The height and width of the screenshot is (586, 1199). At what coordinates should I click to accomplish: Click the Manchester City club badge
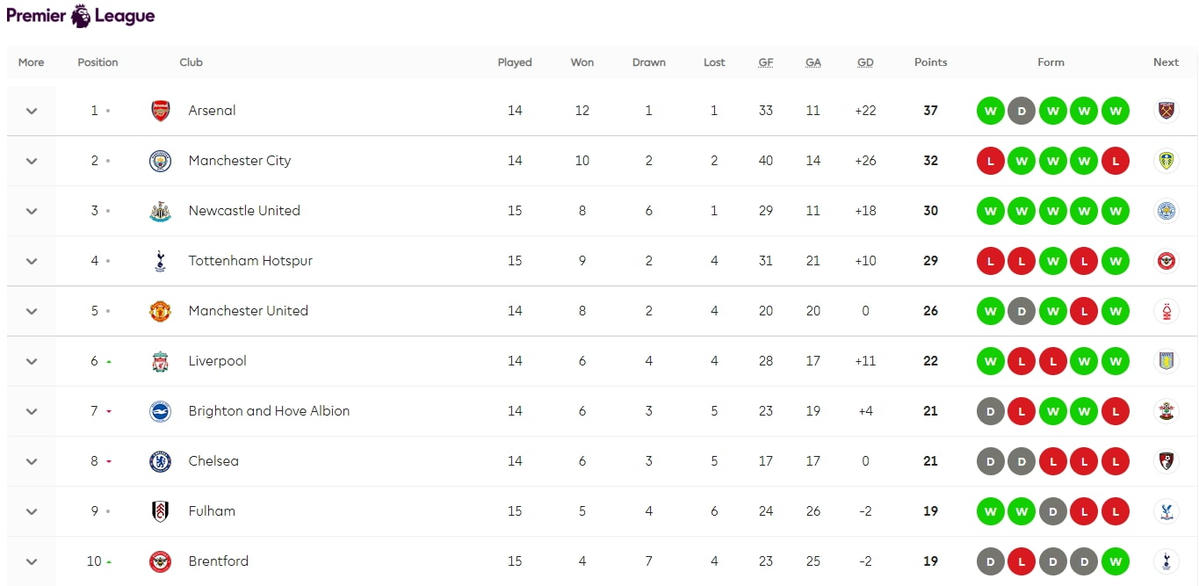pyautogui.click(x=160, y=161)
